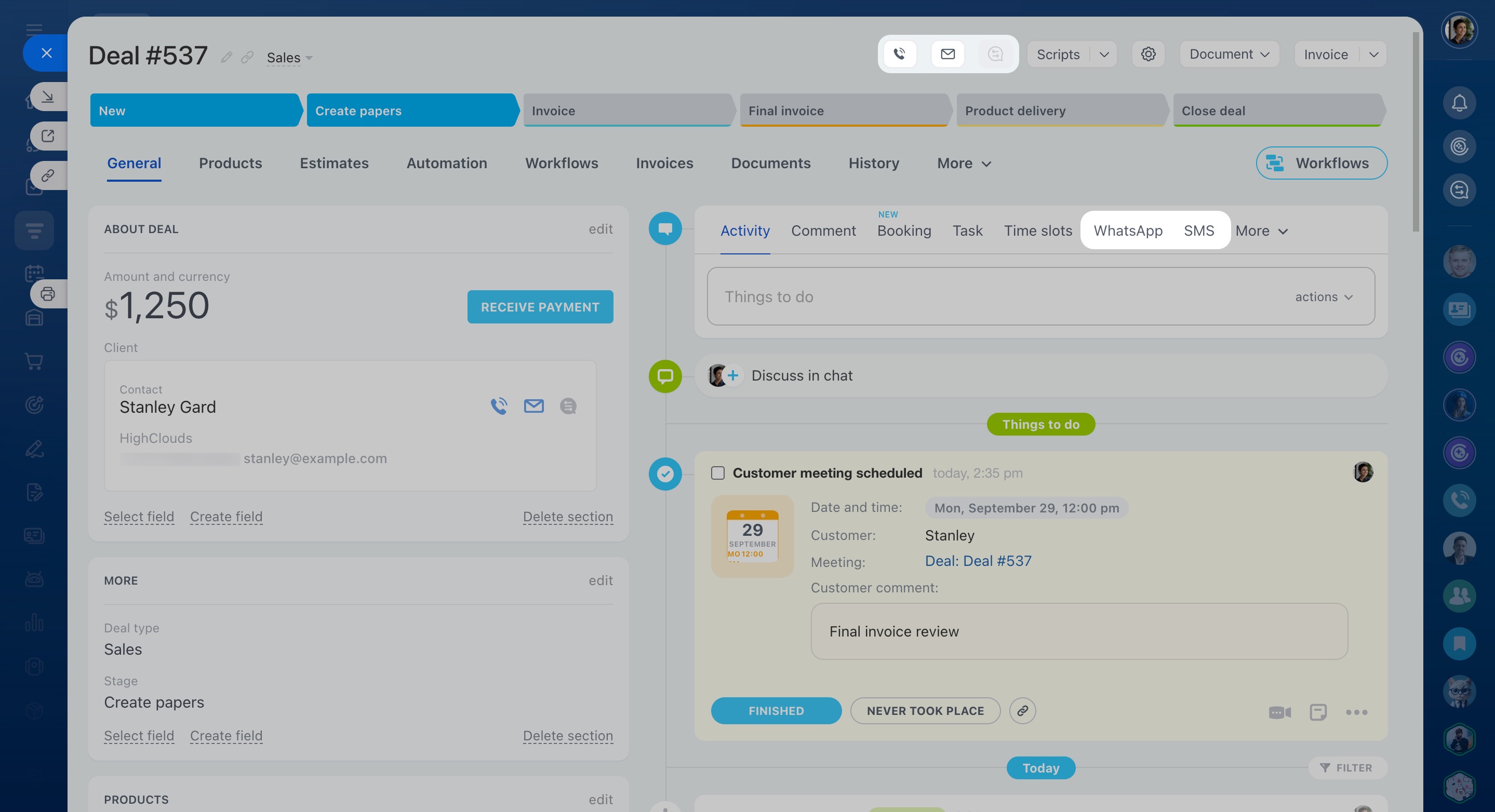Click the email envelope icon in header
Image resolution: width=1495 pixels, height=812 pixels.
pos(947,54)
